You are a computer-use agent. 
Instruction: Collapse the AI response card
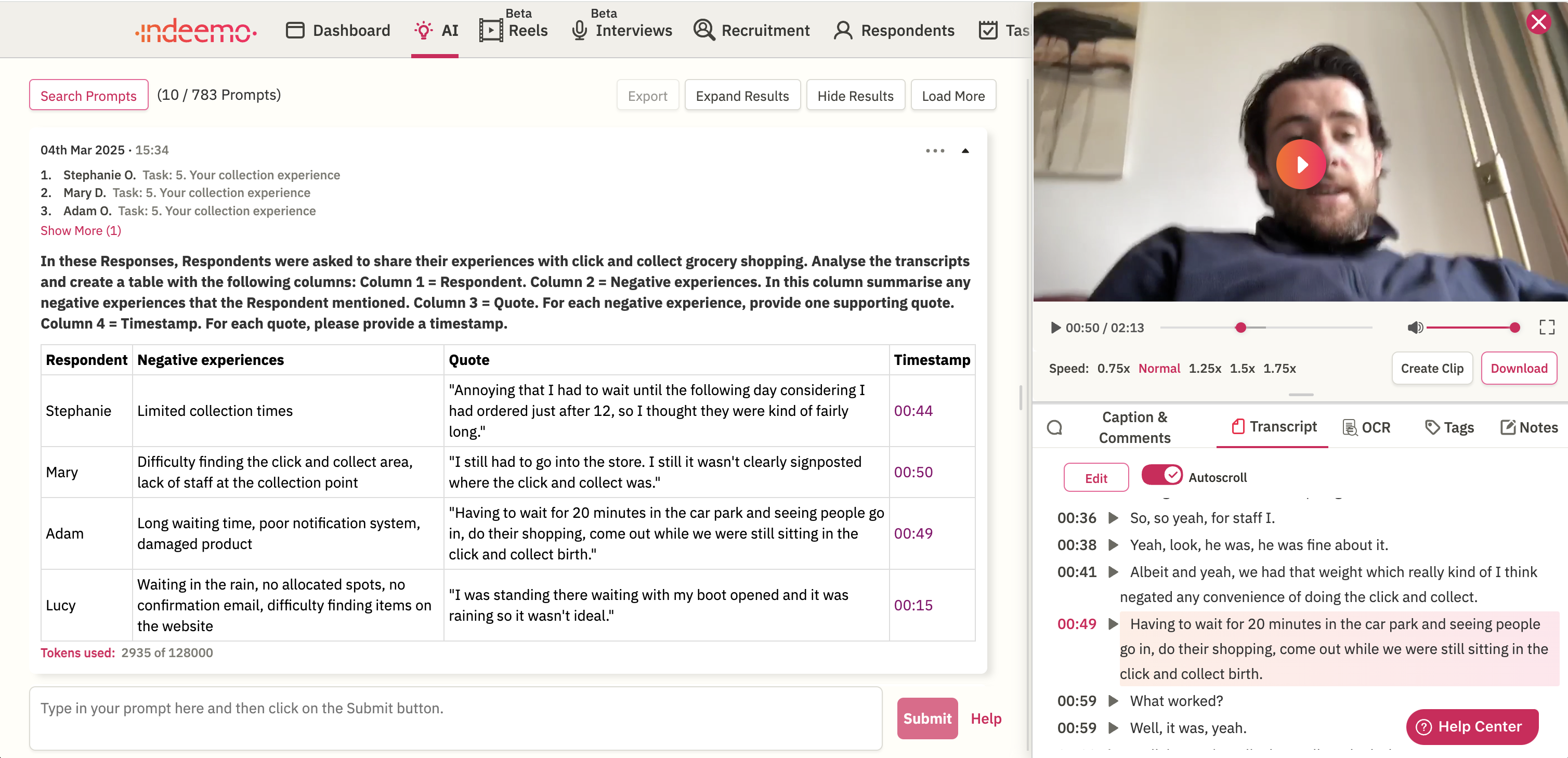(x=965, y=150)
